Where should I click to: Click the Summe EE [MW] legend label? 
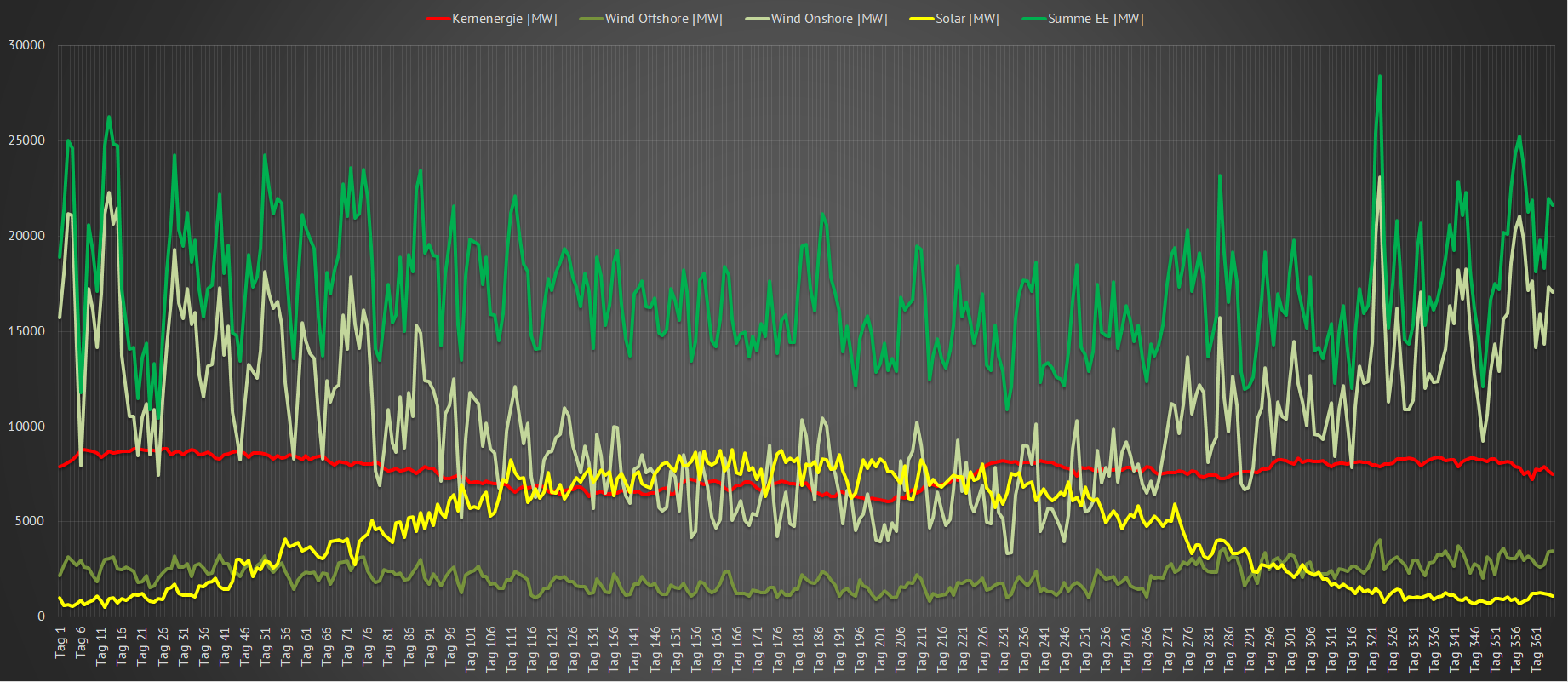click(1095, 19)
